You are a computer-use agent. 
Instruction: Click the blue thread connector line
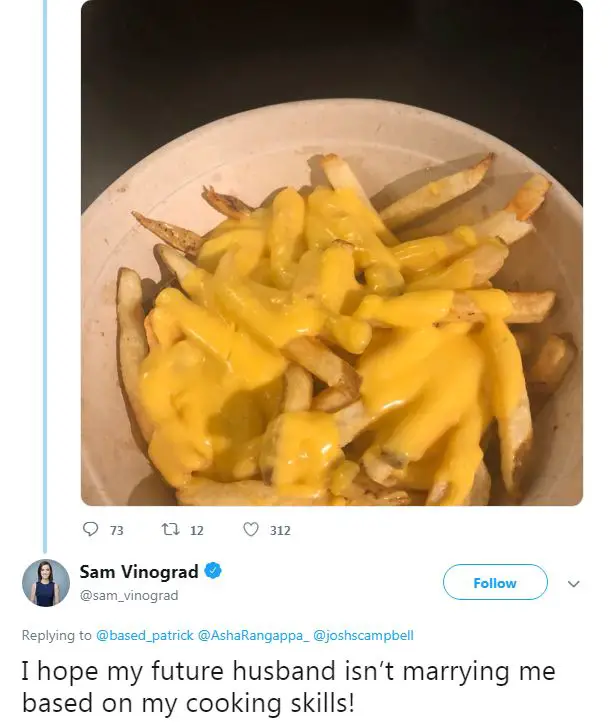45,277
